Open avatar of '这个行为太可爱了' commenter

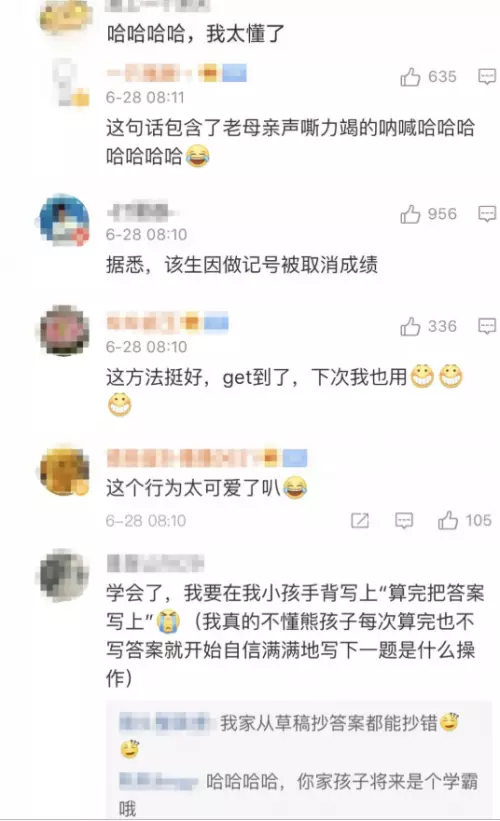tap(64, 471)
